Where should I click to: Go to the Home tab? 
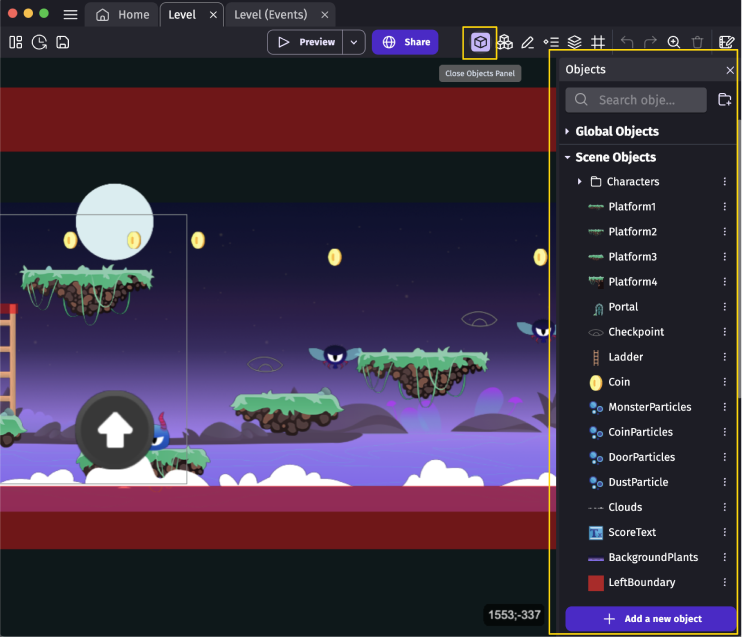[122, 15]
